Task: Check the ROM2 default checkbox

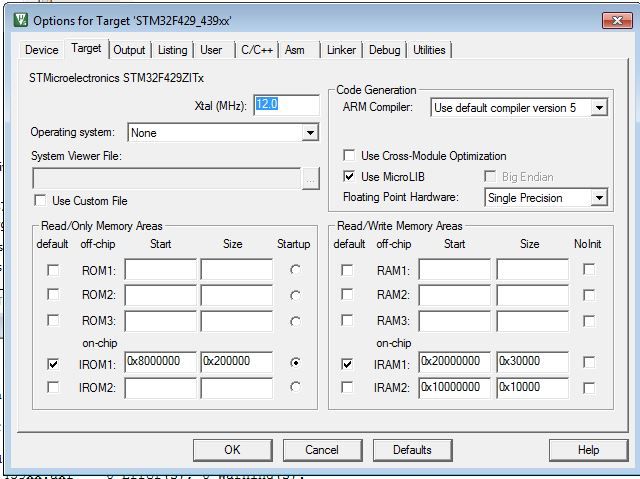Action: (53, 294)
